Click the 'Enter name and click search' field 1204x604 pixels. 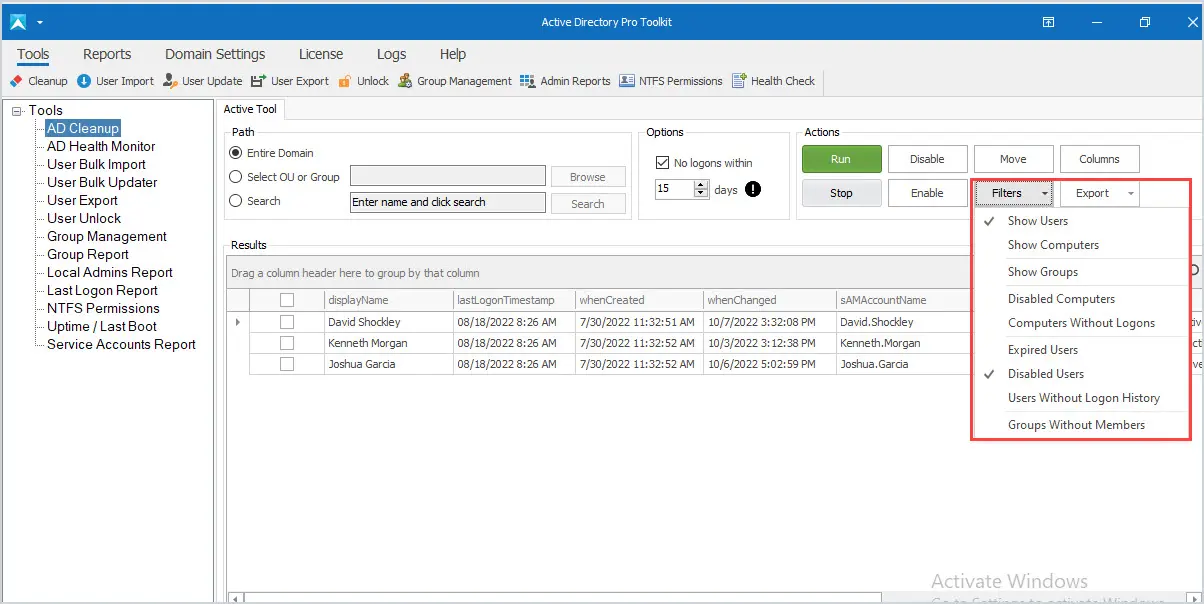tap(448, 202)
